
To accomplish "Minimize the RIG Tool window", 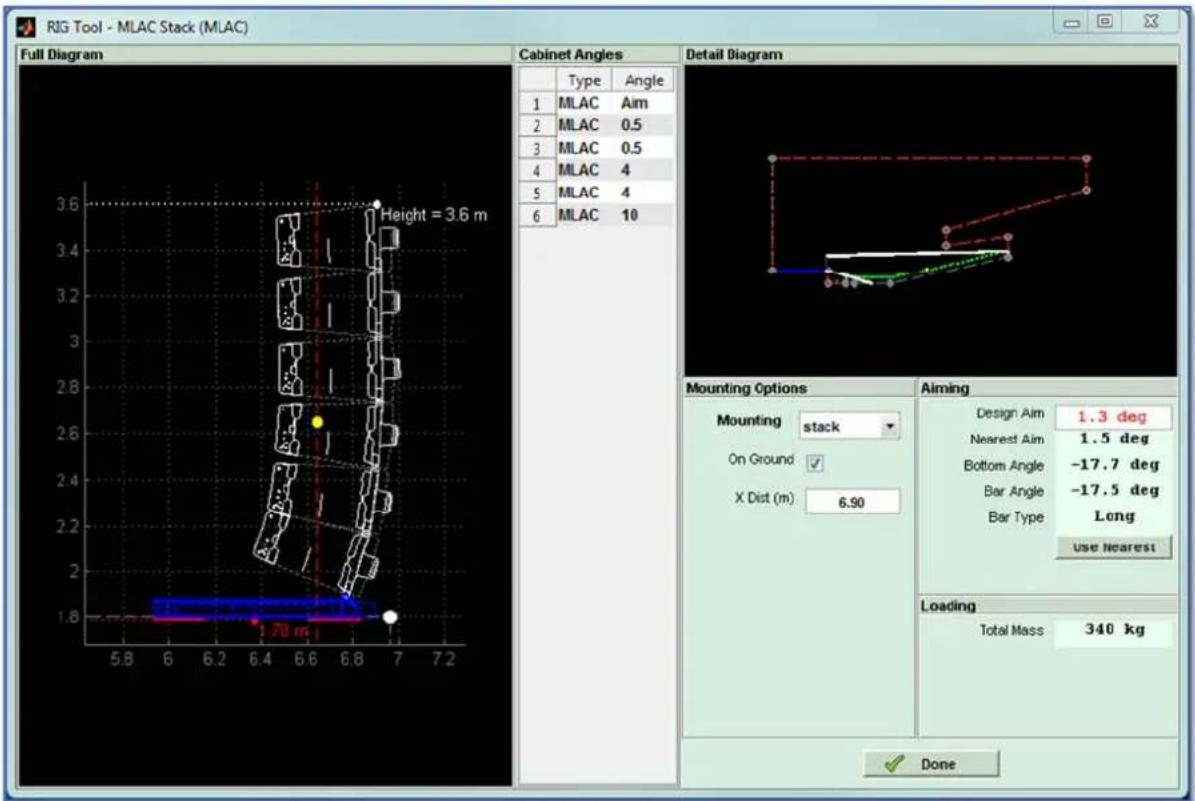I will pos(1072,24).
